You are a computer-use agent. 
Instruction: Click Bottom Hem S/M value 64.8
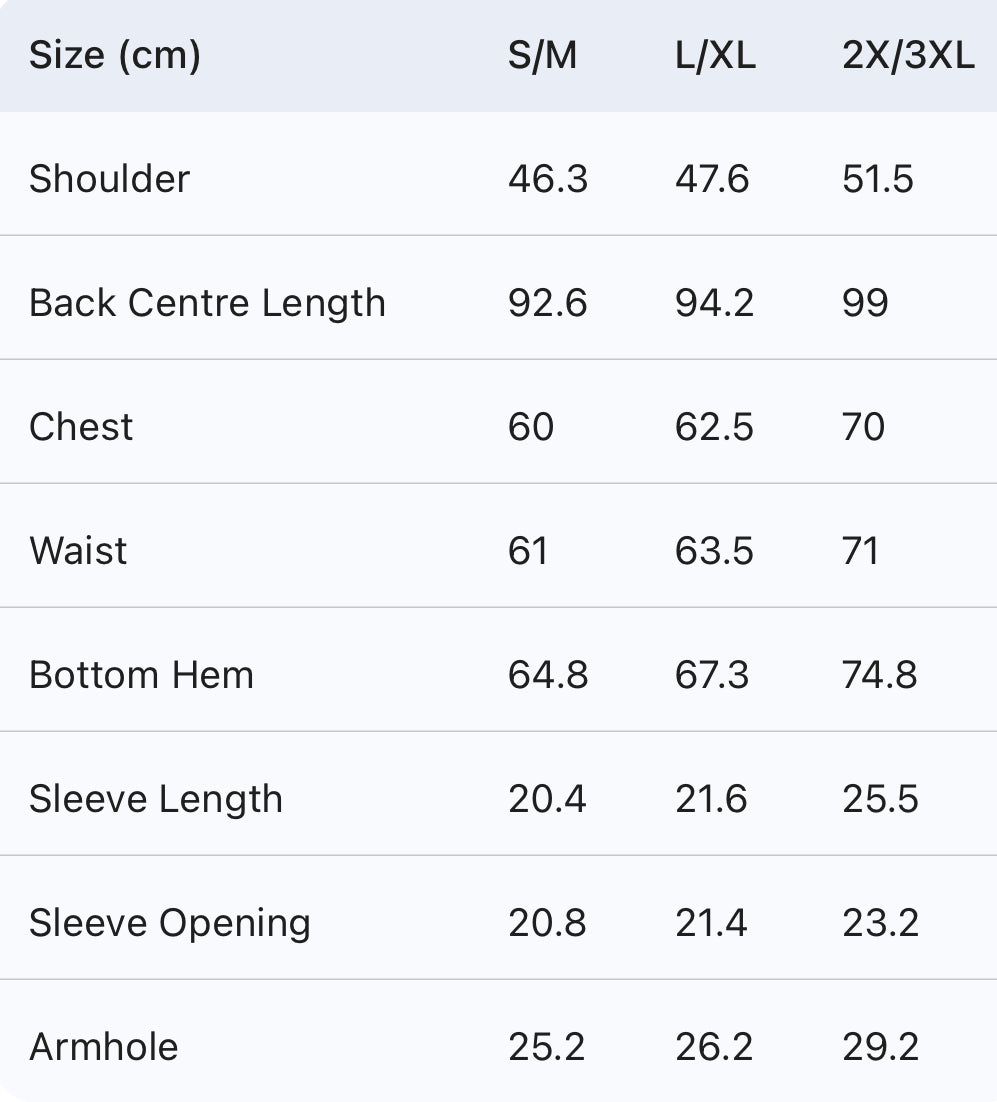[x=548, y=675]
